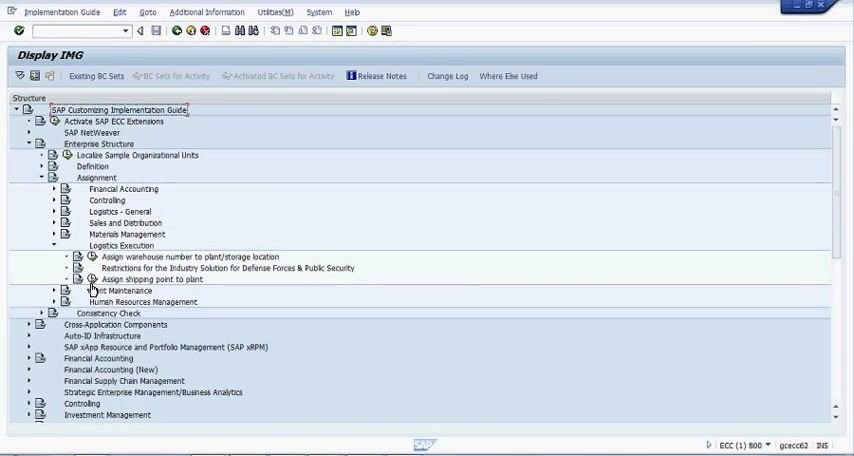Viewport: 854px width, 456px height.
Task: Open documentation icon for Sales and Distribution
Action: click(x=65, y=222)
